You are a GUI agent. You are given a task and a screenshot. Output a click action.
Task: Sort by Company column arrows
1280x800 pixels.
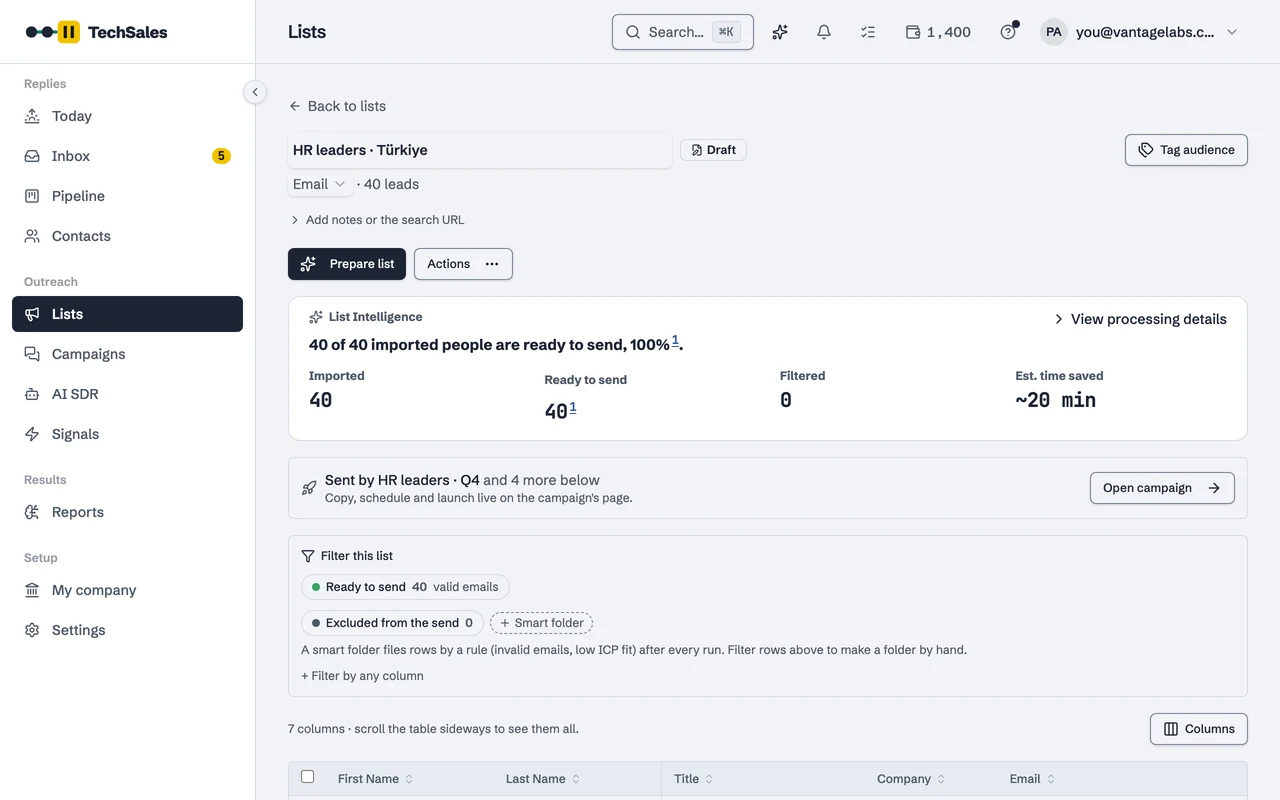941,779
